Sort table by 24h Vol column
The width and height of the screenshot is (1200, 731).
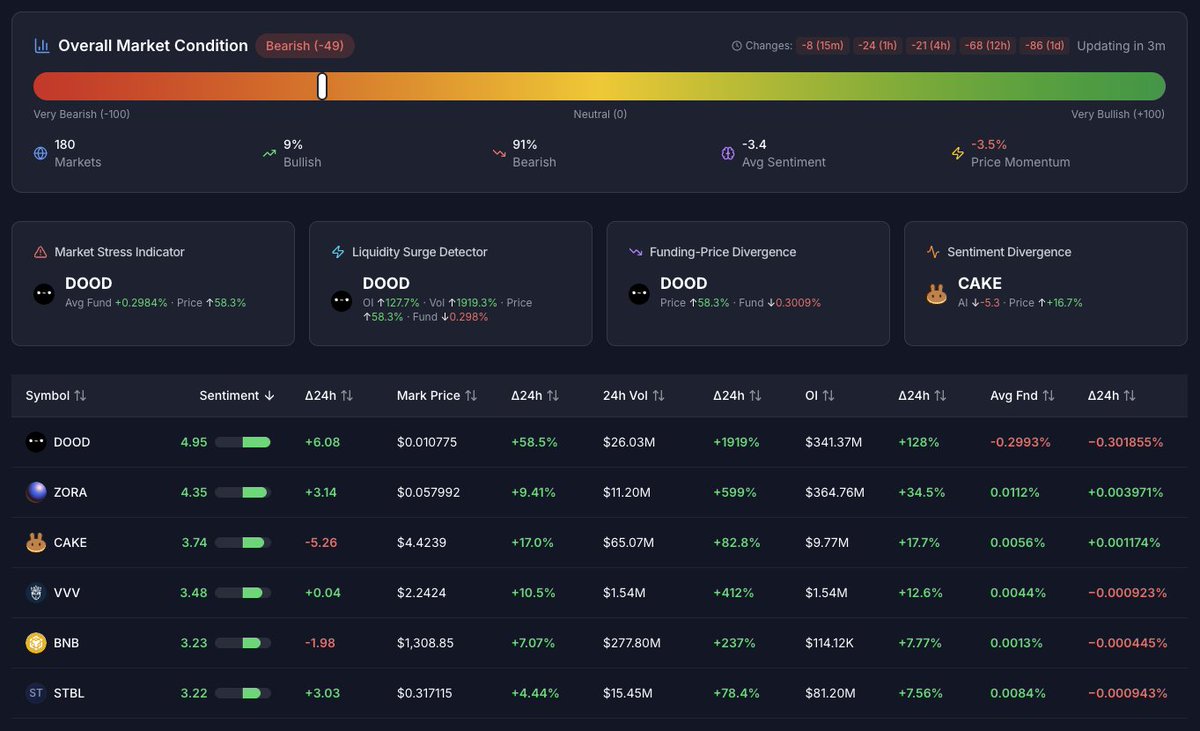click(634, 395)
